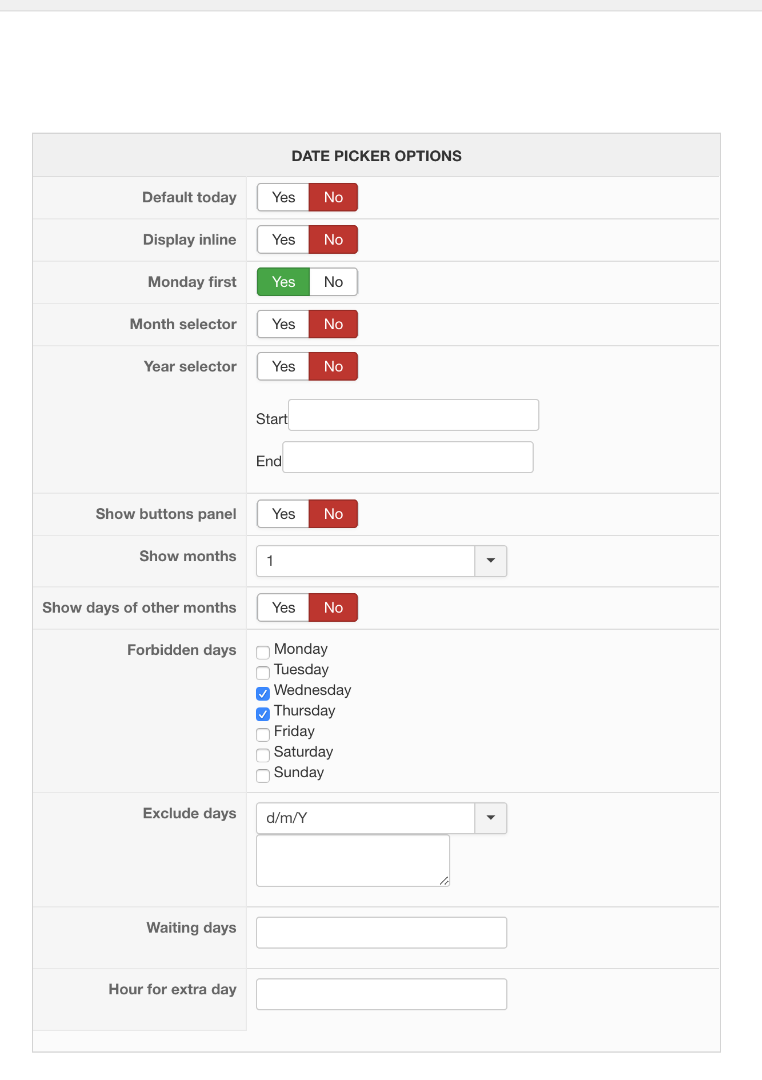Click the Exclude days text area
The height and width of the screenshot is (1080, 762).
pyautogui.click(x=352, y=860)
